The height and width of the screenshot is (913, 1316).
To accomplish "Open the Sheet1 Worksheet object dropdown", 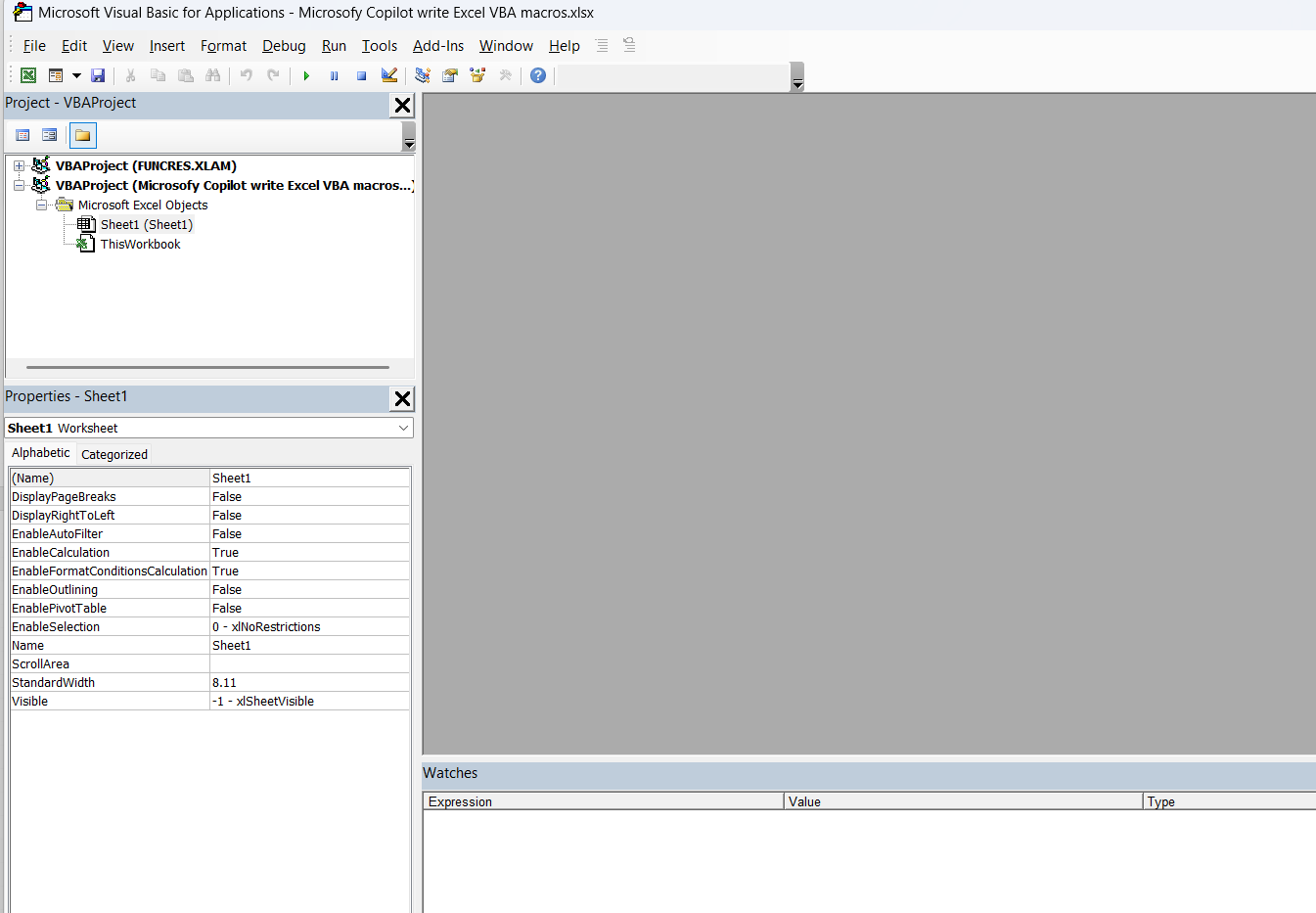I will (x=403, y=428).
